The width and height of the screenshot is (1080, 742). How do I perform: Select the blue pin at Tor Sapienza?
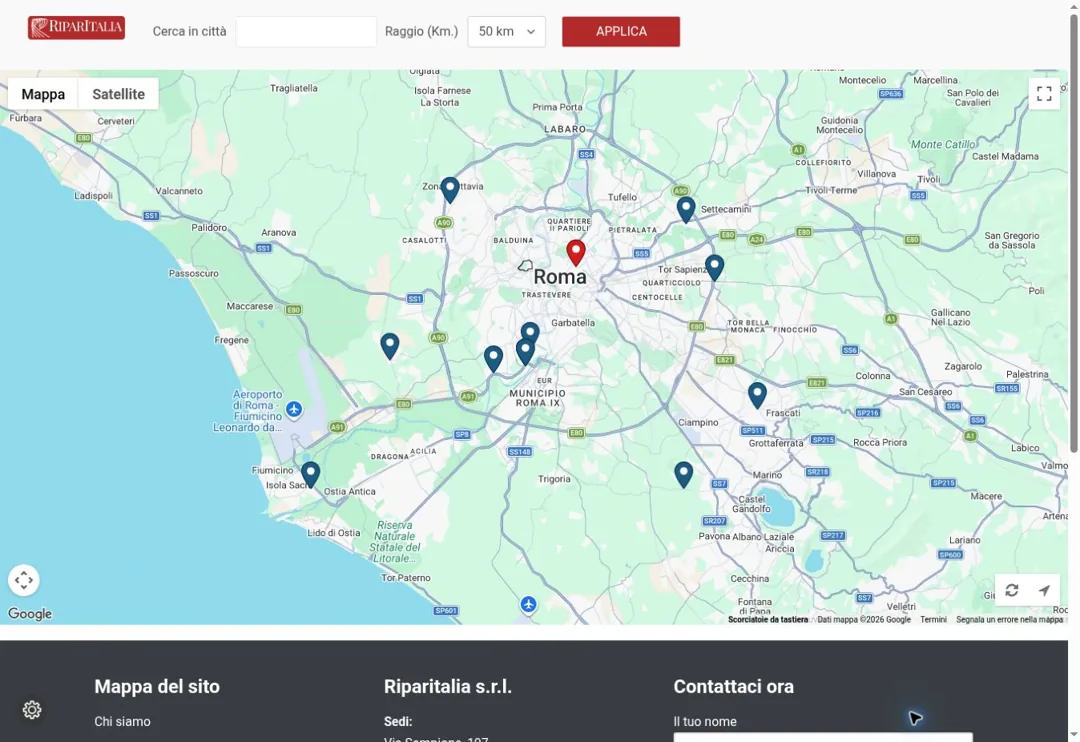pyautogui.click(x=714, y=267)
